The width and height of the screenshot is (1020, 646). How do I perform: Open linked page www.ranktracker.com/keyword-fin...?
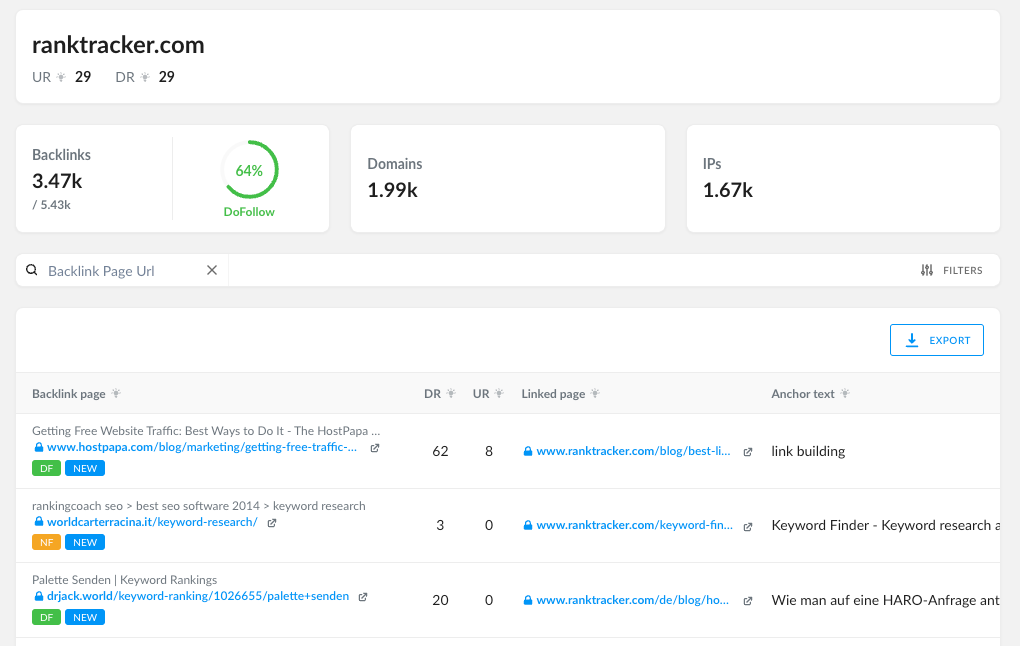tap(634, 525)
